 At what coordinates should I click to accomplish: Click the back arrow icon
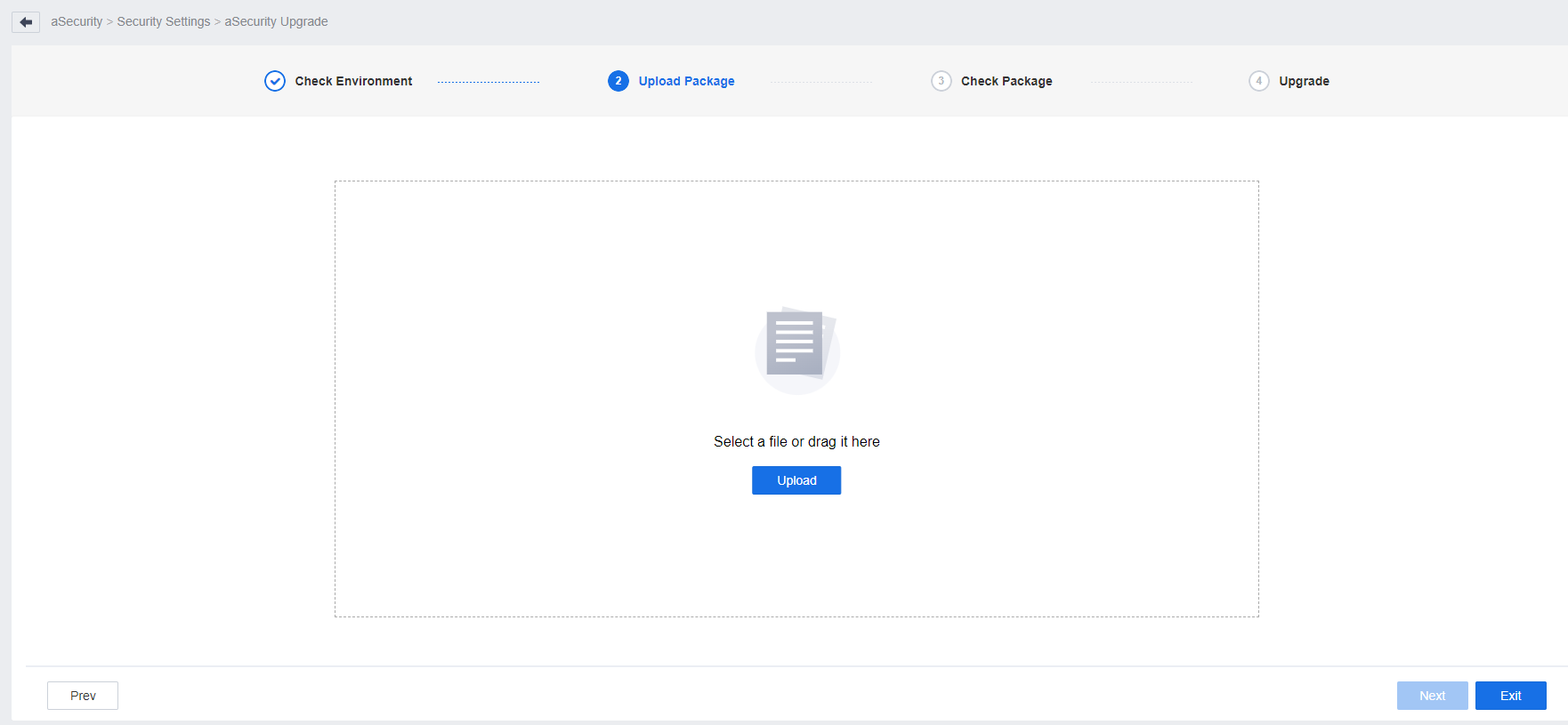click(x=26, y=22)
